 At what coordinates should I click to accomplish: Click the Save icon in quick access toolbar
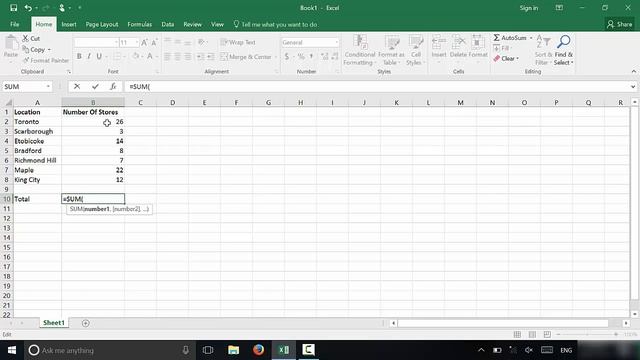tap(13, 8)
